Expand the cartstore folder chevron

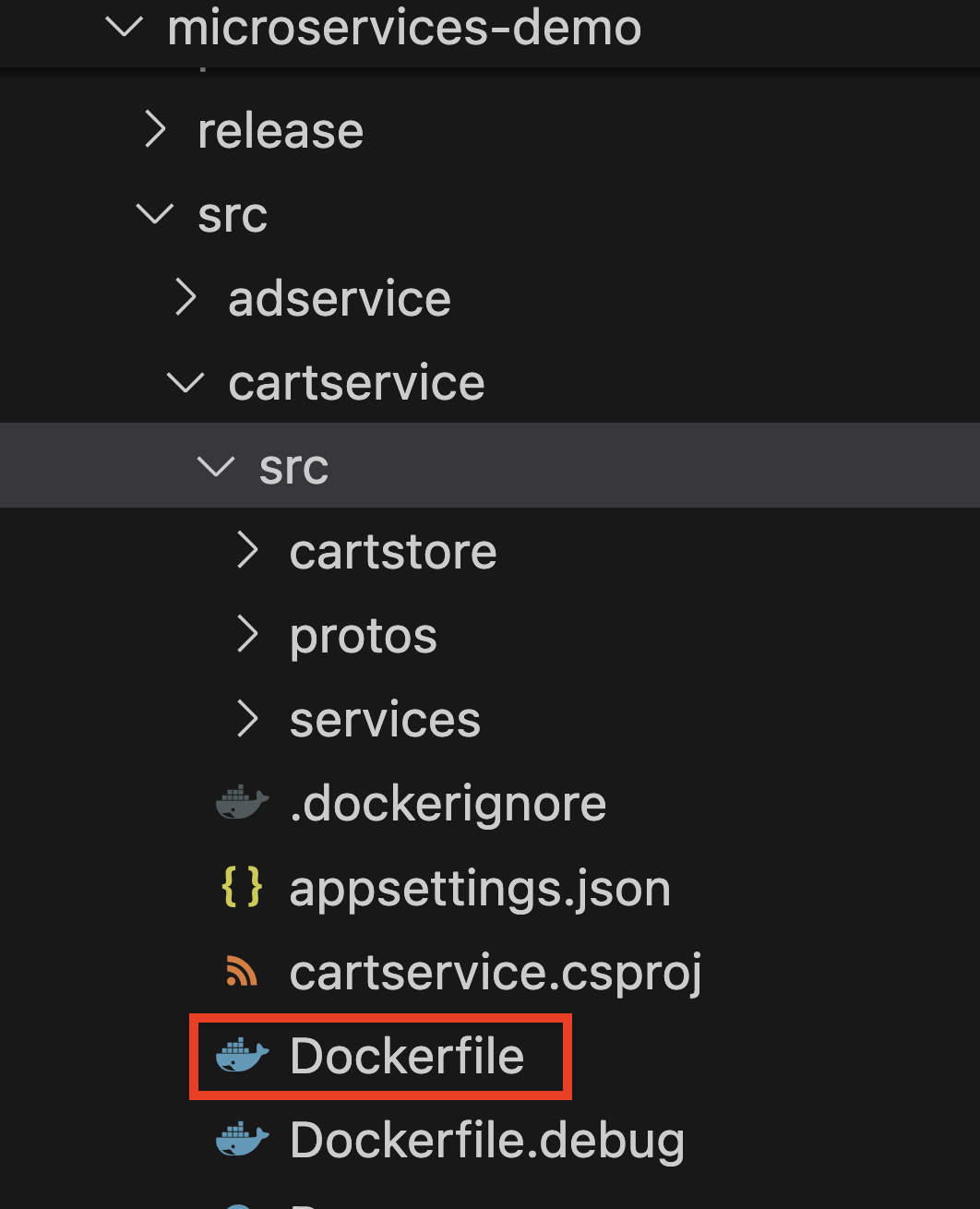pos(246,551)
